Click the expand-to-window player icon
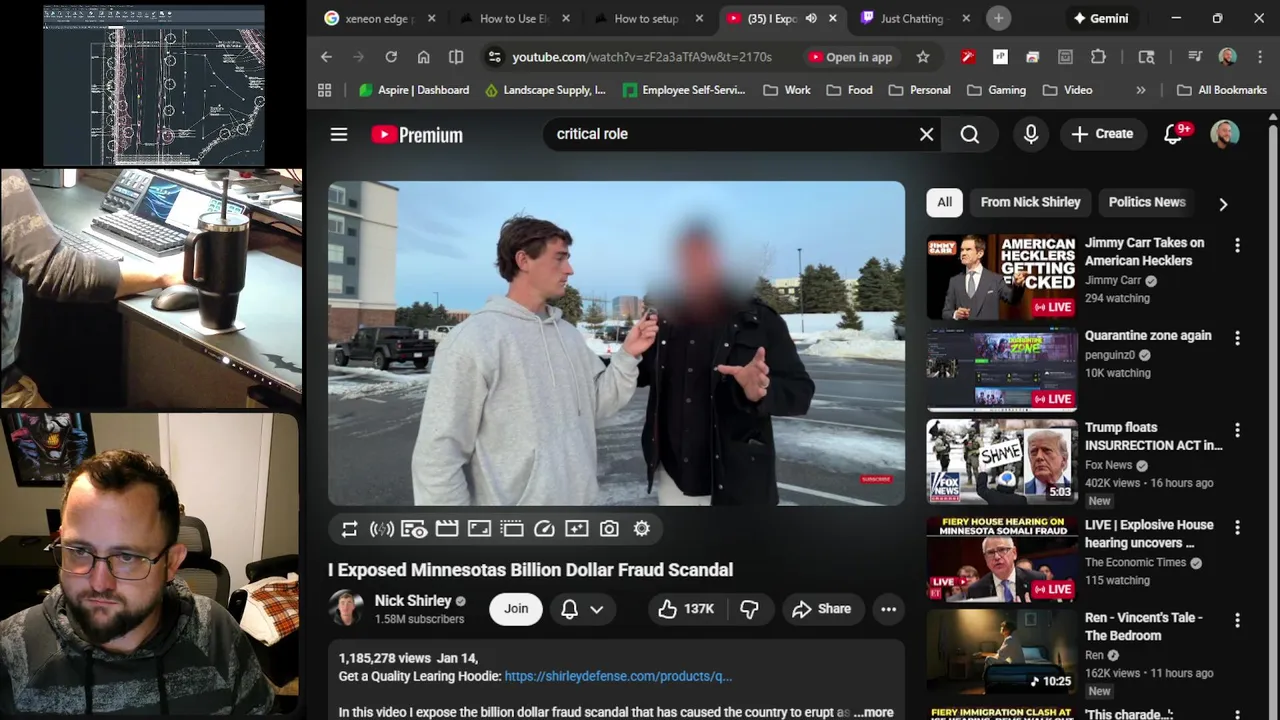Image resolution: width=1280 pixels, height=720 pixels. (x=479, y=529)
